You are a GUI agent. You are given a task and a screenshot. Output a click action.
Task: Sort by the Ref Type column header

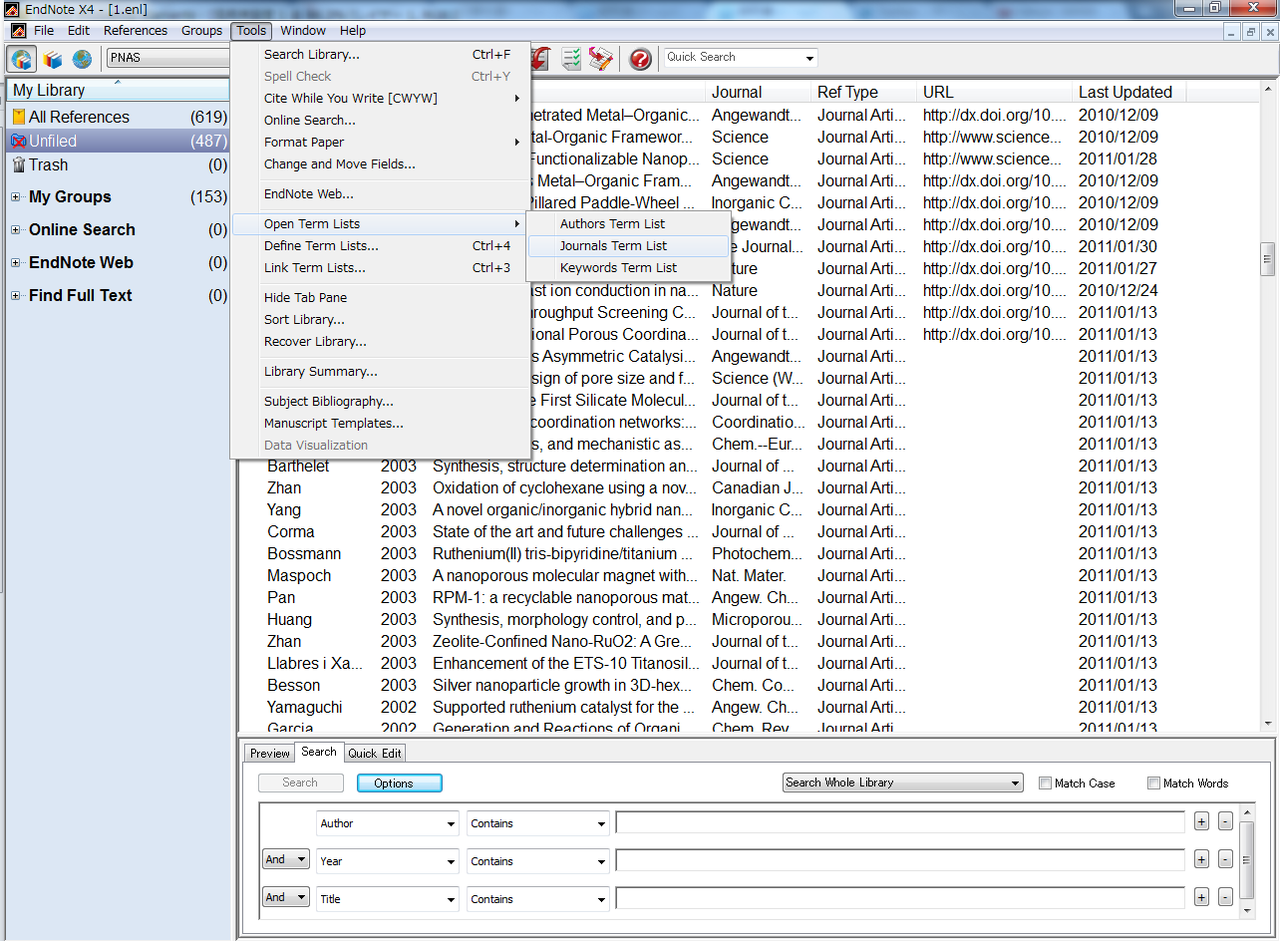pyautogui.click(x=864, y=92)
